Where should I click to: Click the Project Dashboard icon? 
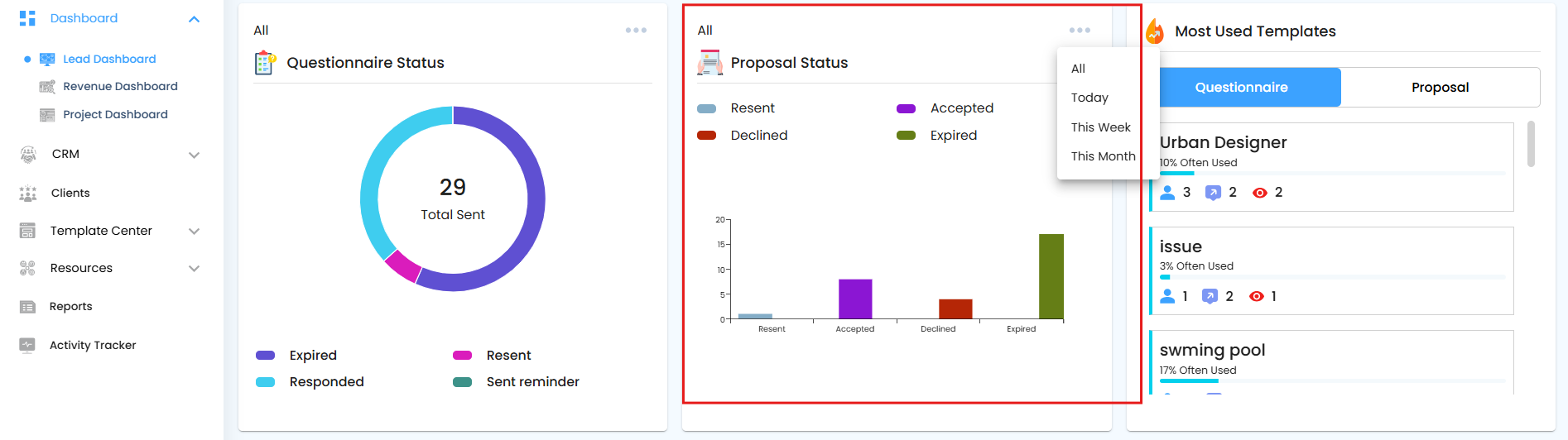coord(47,115)
